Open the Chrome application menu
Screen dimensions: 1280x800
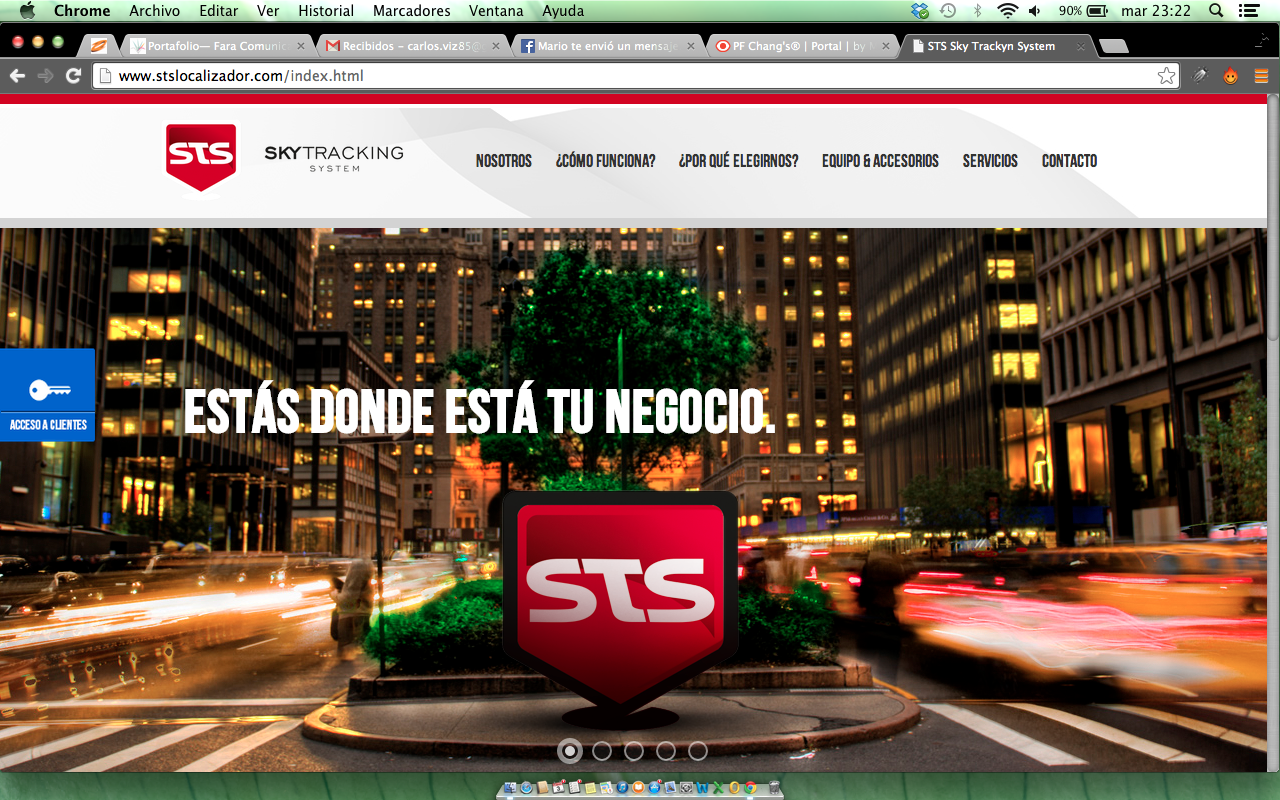point(82,11)
